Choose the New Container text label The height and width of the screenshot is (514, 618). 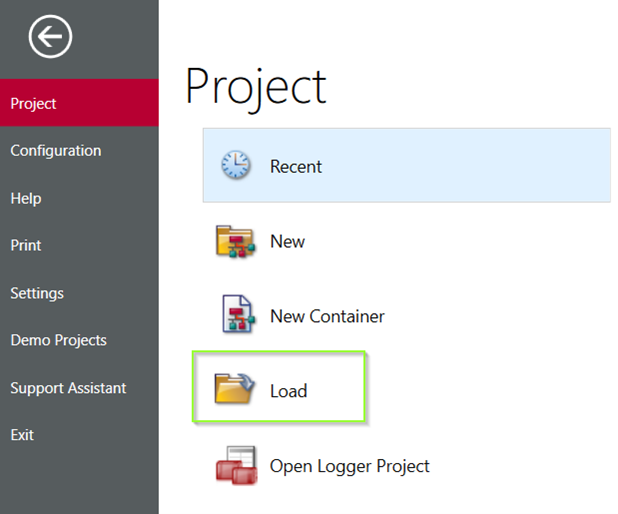tap(327, 317)
